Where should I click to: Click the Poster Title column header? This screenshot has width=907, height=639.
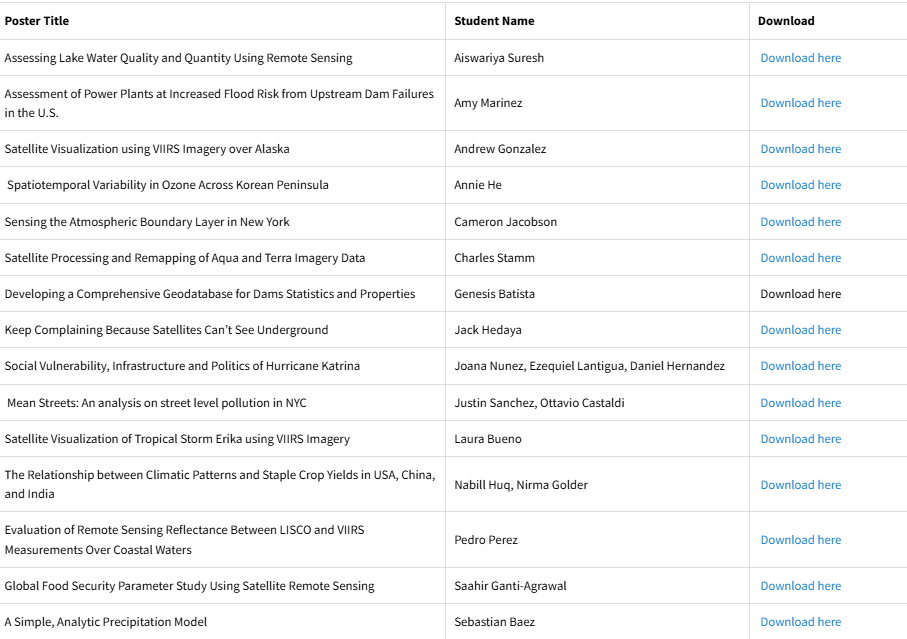[x=37, y=21]
